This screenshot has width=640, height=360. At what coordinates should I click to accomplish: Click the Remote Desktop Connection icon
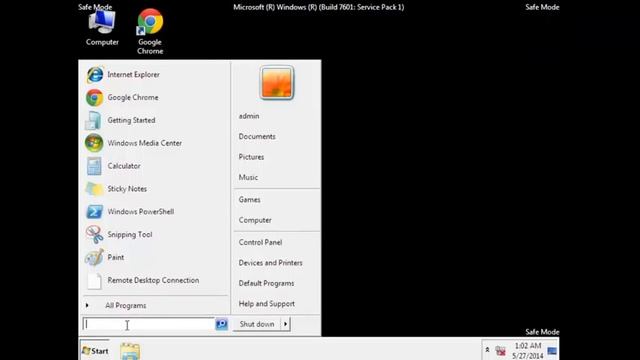(x=94, y=280)
